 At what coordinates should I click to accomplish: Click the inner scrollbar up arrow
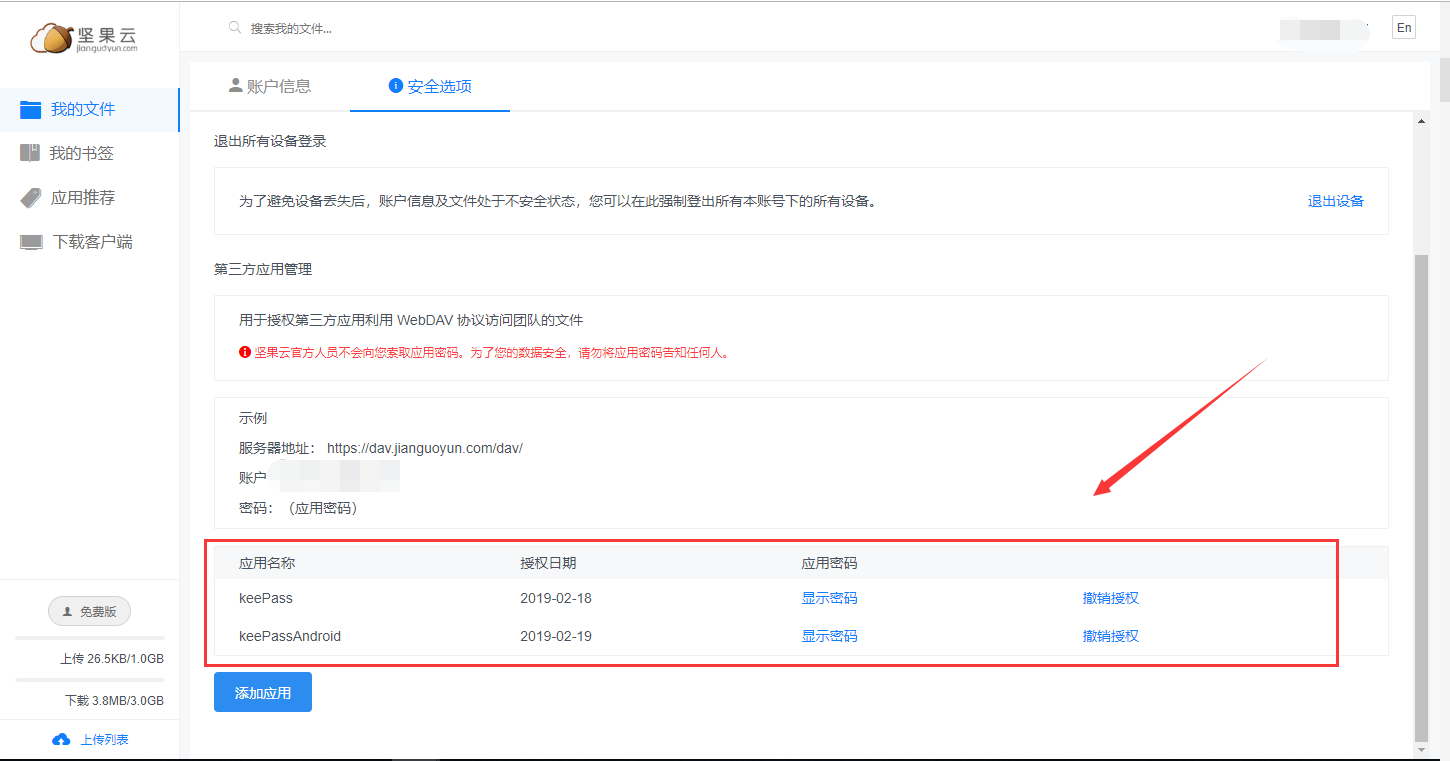click(x=1421, y=120)
